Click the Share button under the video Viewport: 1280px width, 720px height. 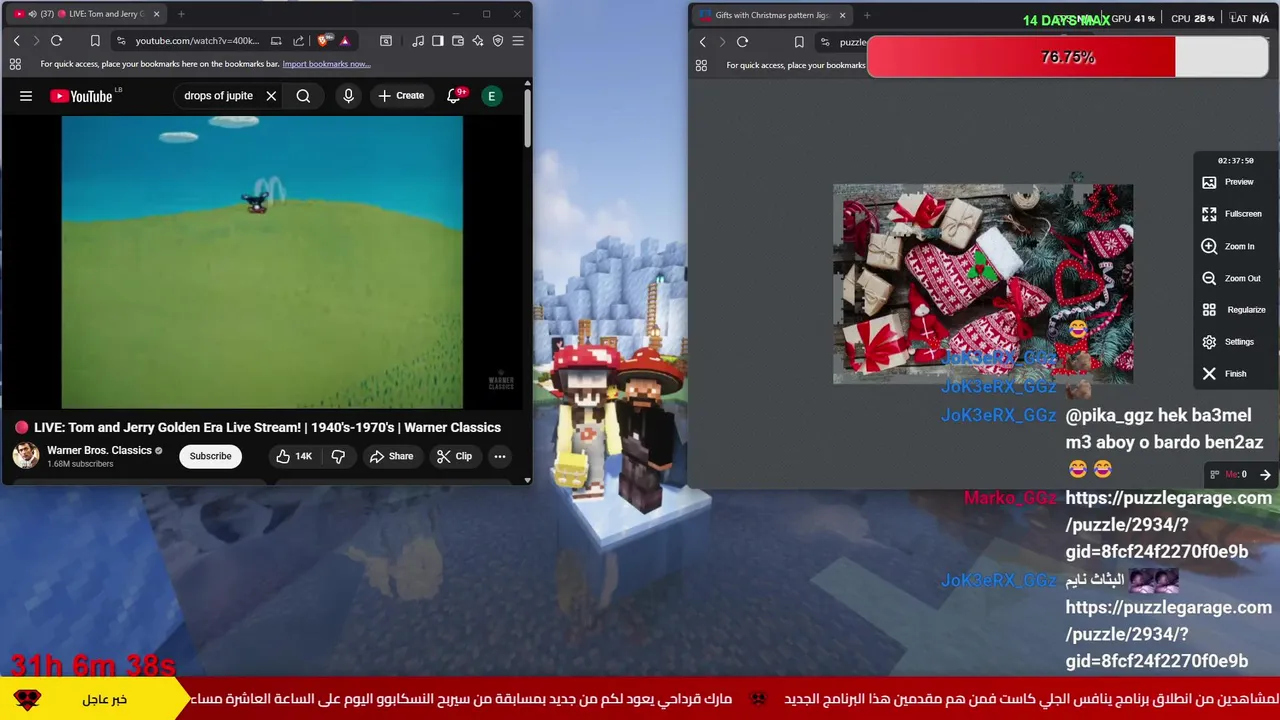[x=391, y=456]
